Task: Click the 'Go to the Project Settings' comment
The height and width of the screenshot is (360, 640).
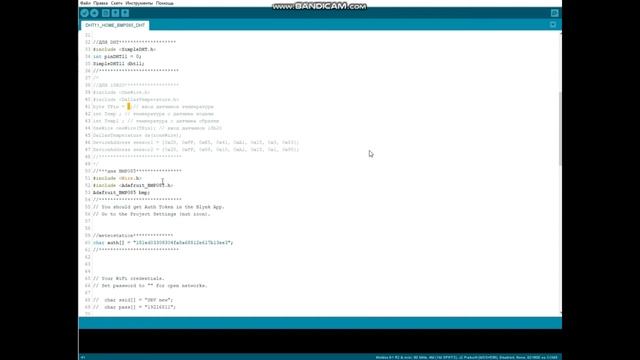Action: (151, 214)
